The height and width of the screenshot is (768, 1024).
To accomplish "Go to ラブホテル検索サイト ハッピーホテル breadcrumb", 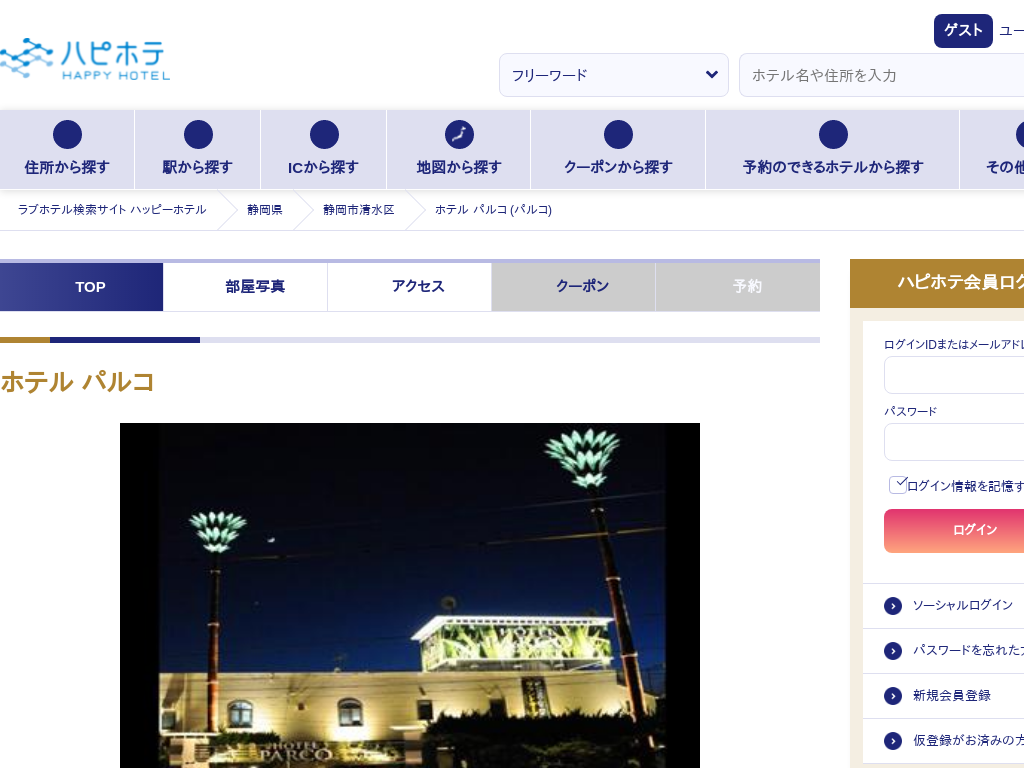I will (x=112, y=210).
